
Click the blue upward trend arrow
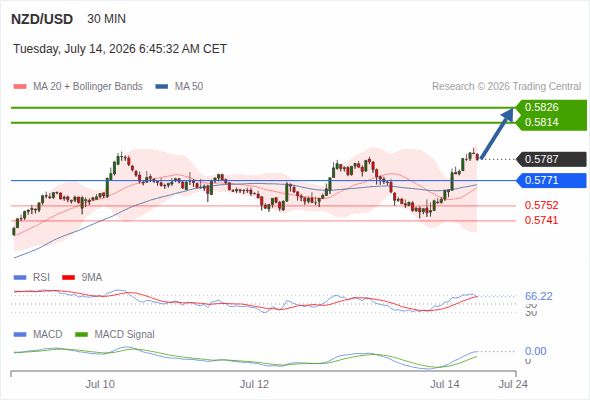pos(497,133)
